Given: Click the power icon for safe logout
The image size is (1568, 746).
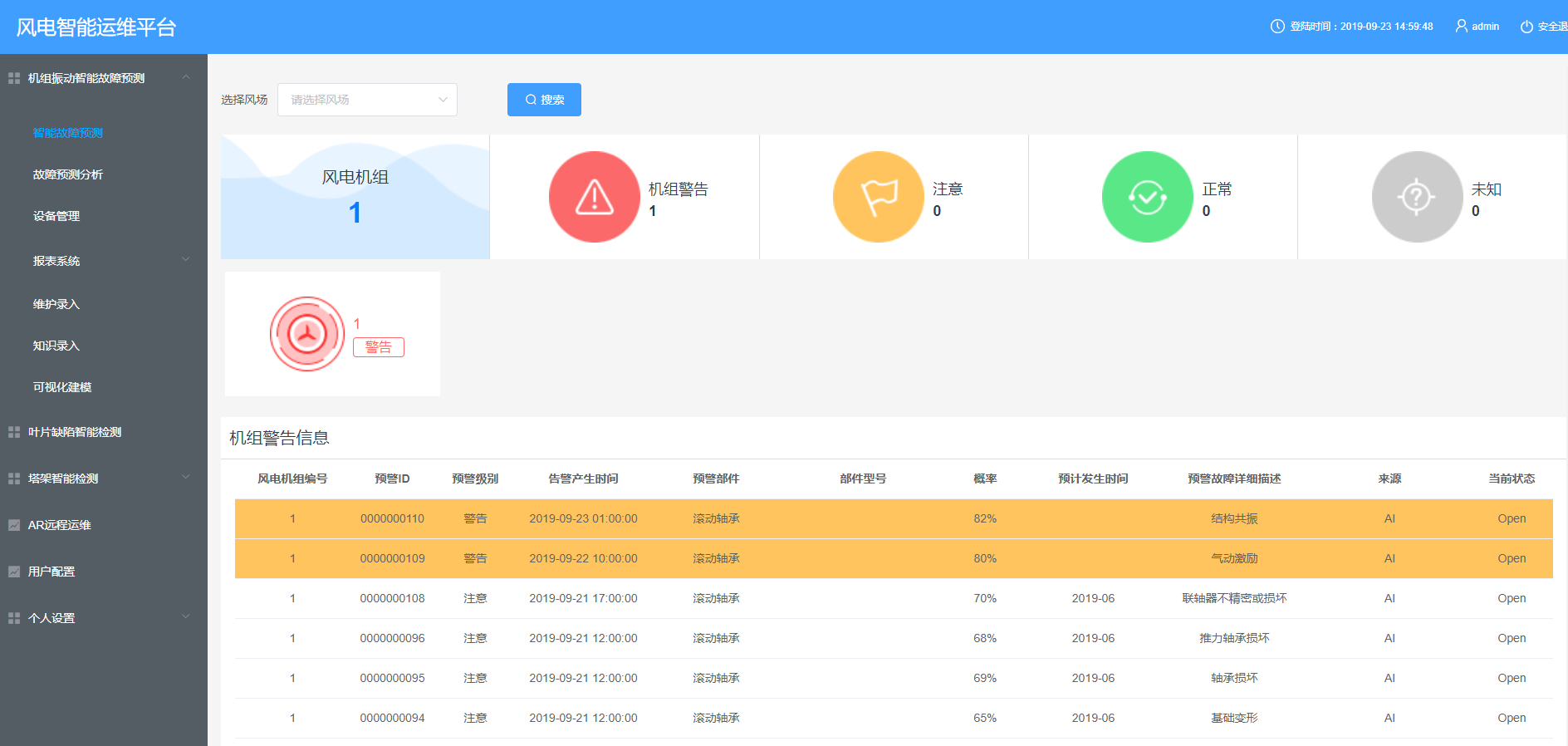Looking at the screenshot, I should (x=1526, y=27).
